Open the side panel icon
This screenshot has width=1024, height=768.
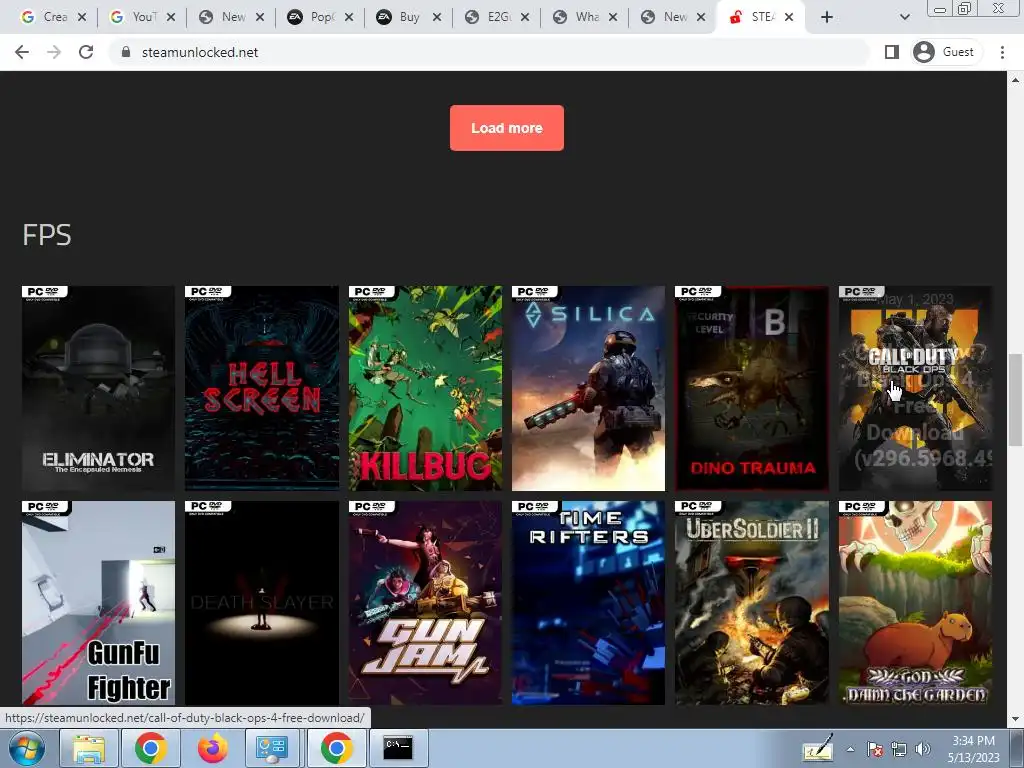(x=891, y=52)
